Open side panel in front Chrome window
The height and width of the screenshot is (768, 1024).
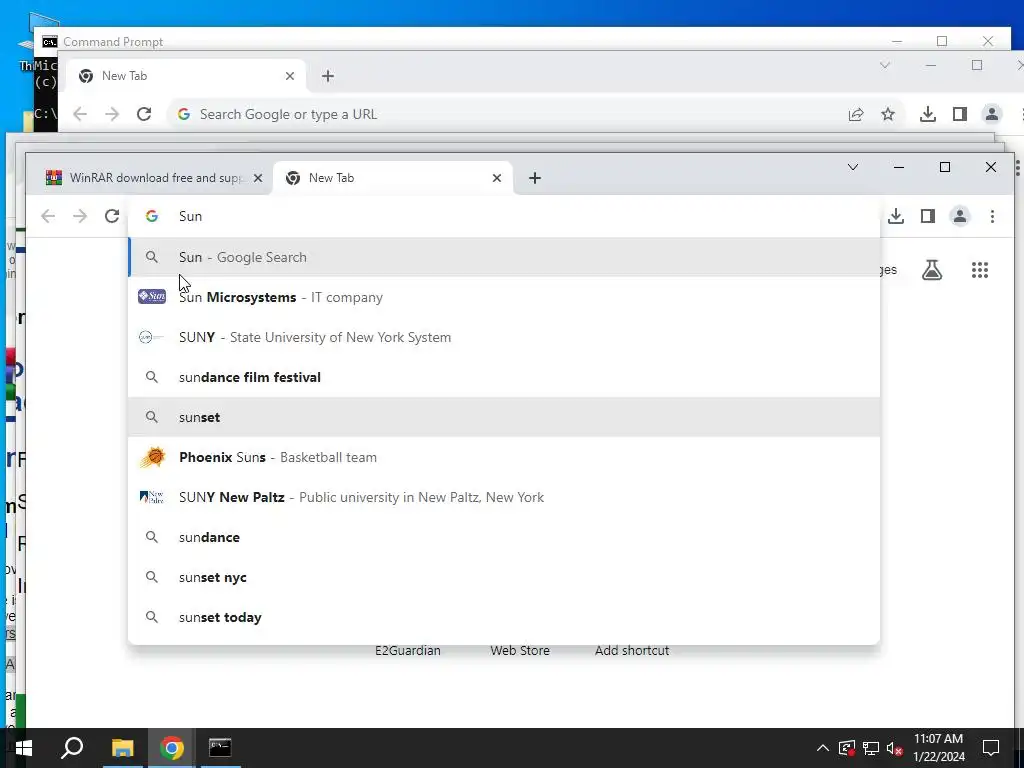tap(927, 216)
